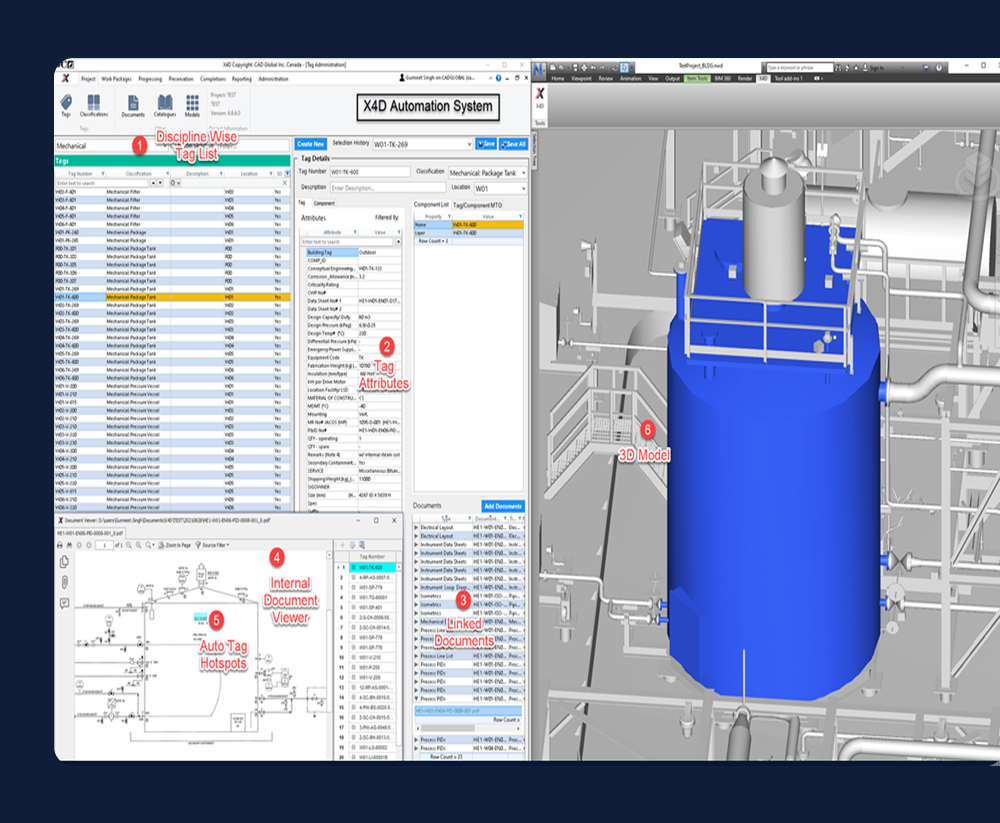Click add plus icon above Tag Number list

342,545
